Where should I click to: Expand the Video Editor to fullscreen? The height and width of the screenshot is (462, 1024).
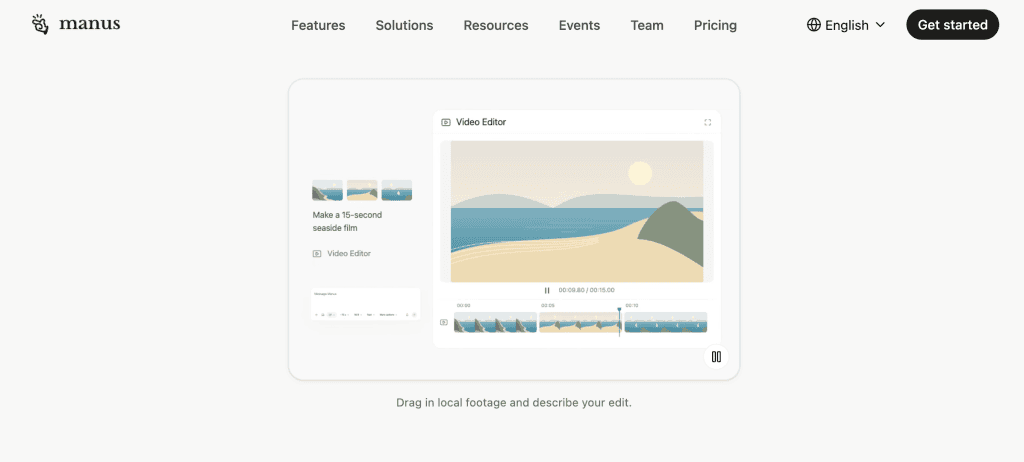[707, 122]
